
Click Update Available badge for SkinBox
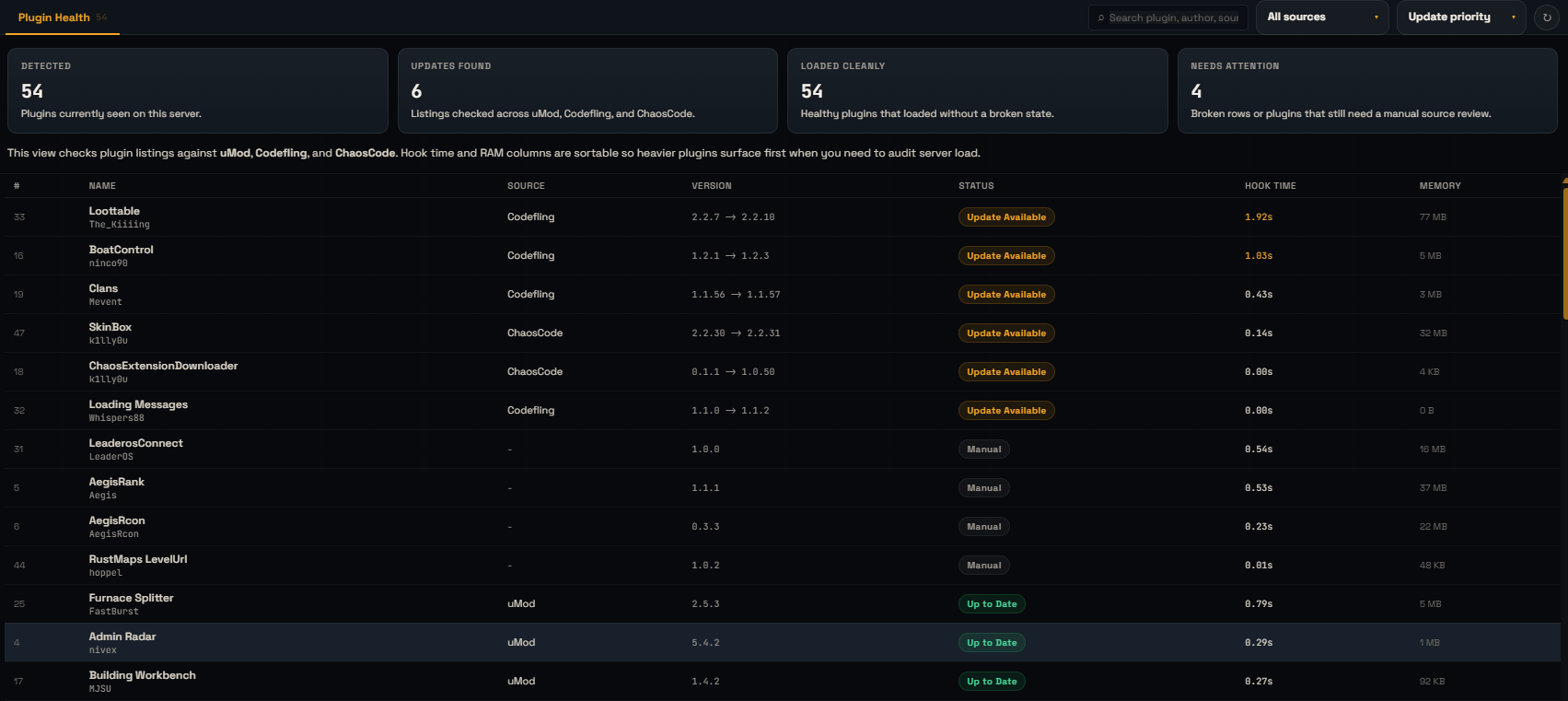tap(1006, 333)
